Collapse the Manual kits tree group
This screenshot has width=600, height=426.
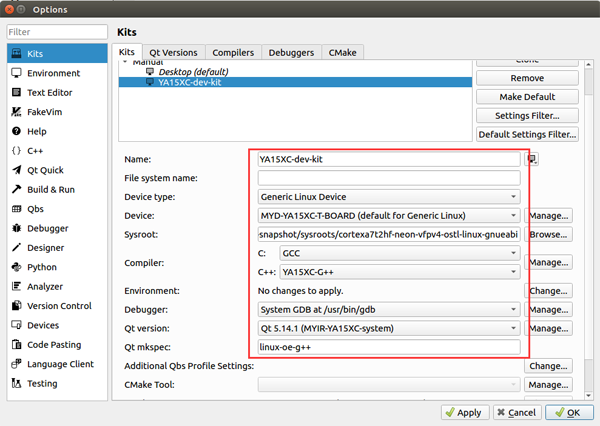[125, 62]
